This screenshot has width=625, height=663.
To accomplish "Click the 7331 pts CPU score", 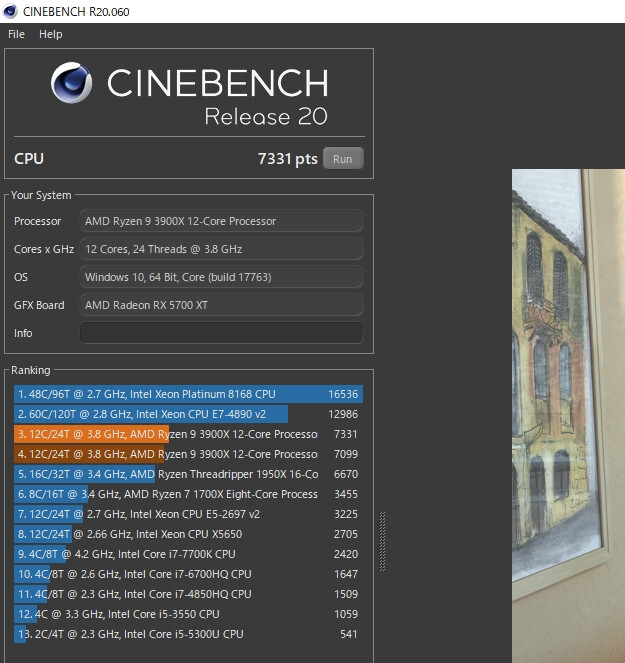I will [288, 159].
